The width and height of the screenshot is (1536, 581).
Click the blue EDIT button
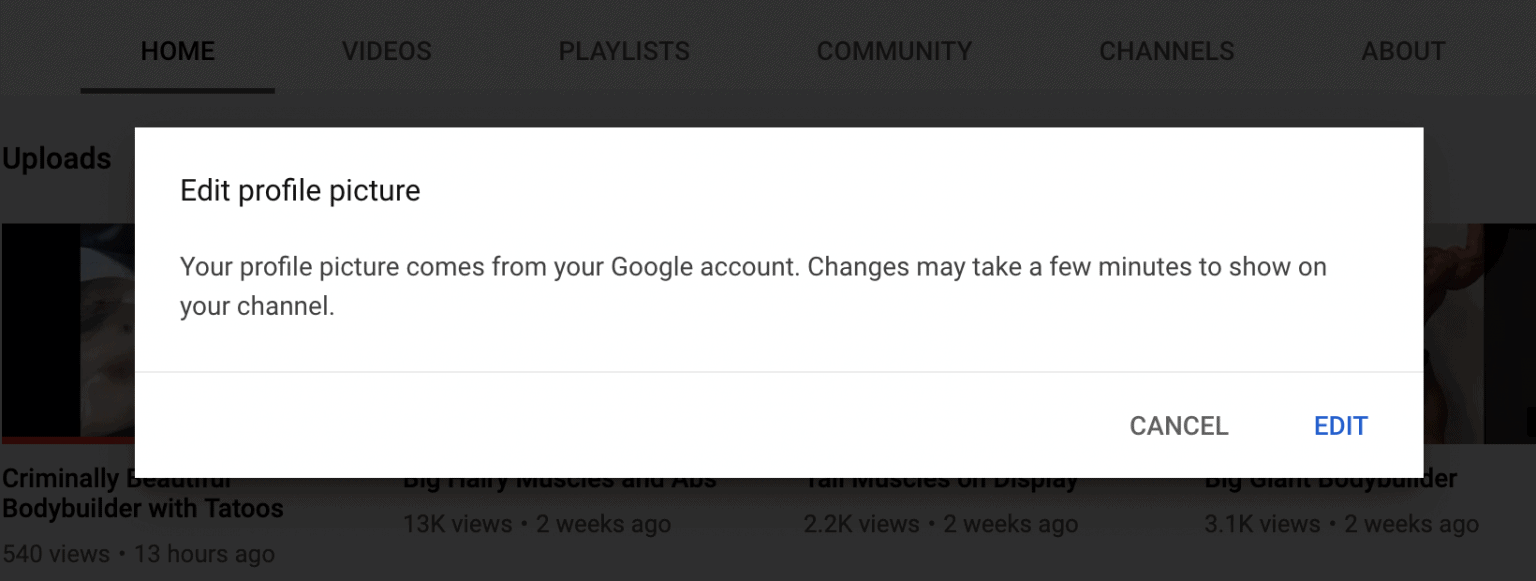tap(1340, 426)
